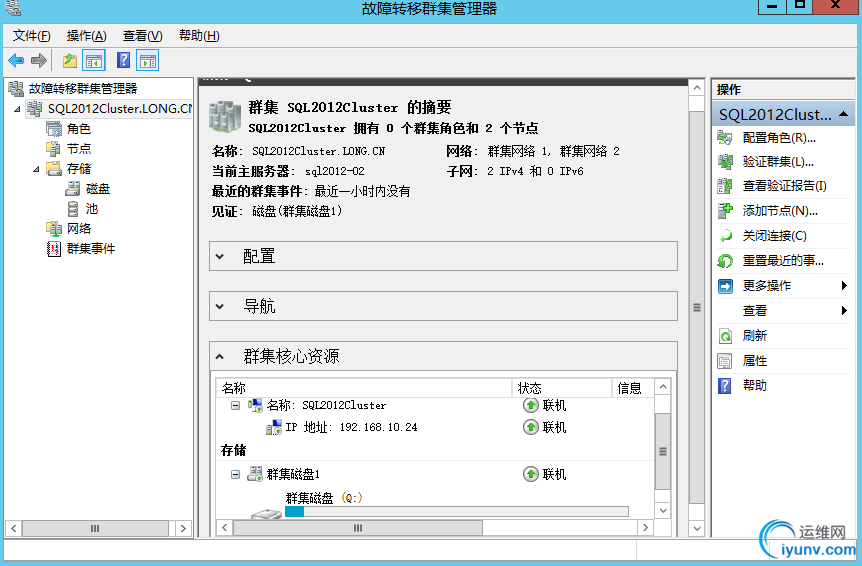Click the resource list scroll down arrow
The width and height of the screenshot is (862, 566).
tap(663, 510)
